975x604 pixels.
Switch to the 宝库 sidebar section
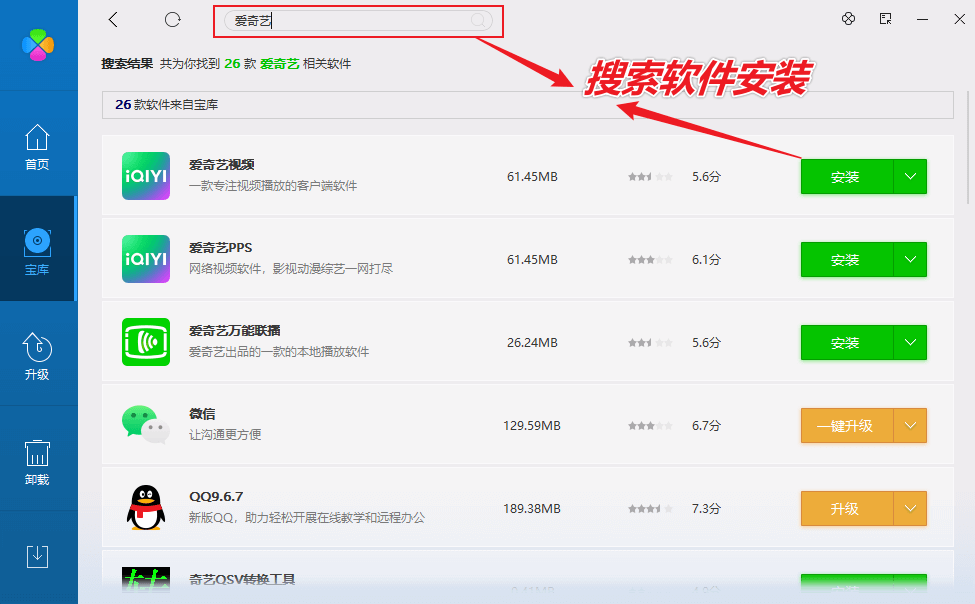coord(38,248)
